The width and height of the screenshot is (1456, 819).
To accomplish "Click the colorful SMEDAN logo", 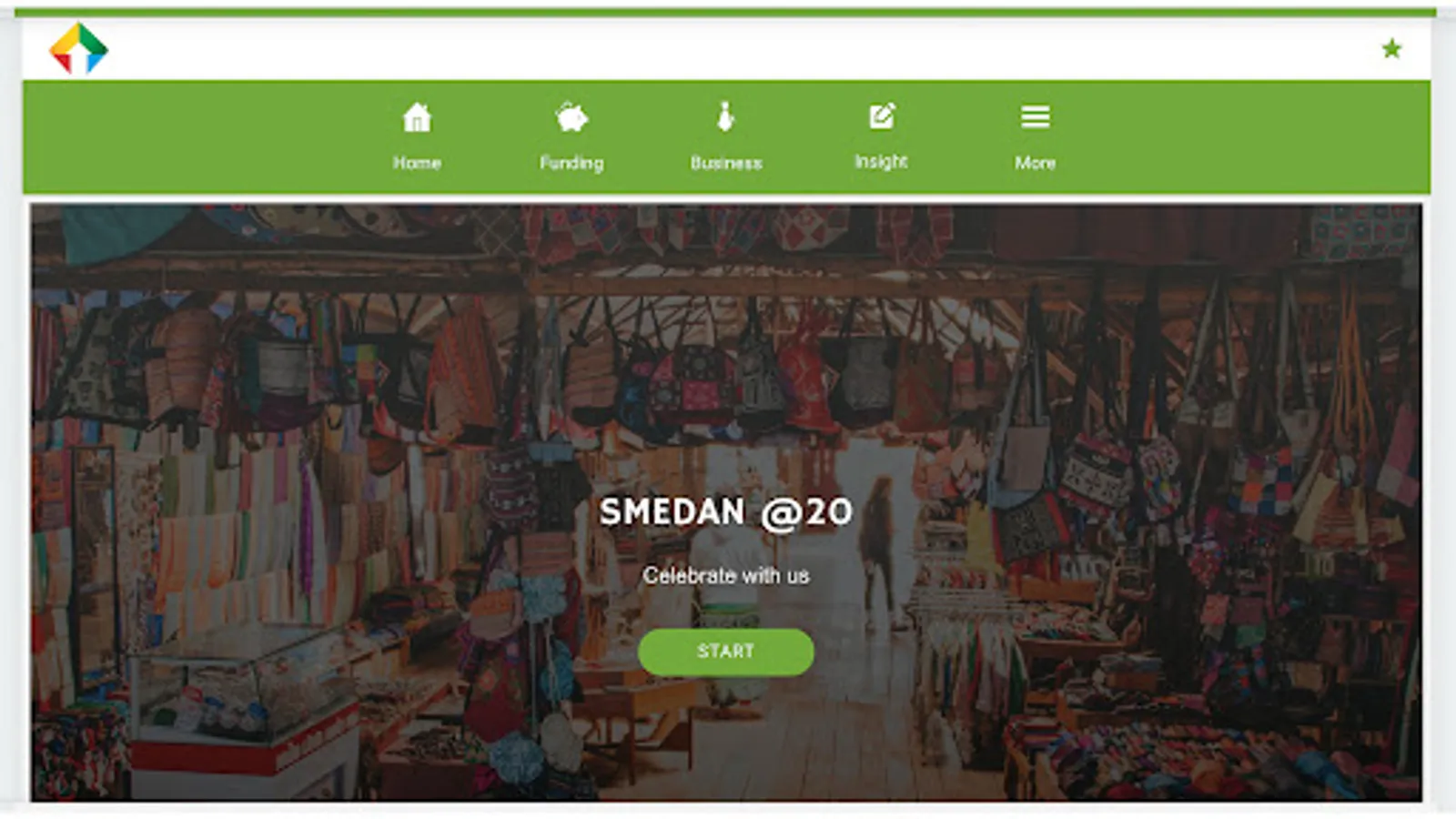I will tap(78, 48).
